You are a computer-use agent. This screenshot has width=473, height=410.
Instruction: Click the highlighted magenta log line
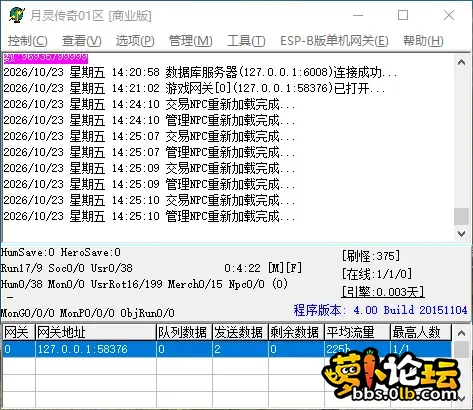[x=46, y=58]
